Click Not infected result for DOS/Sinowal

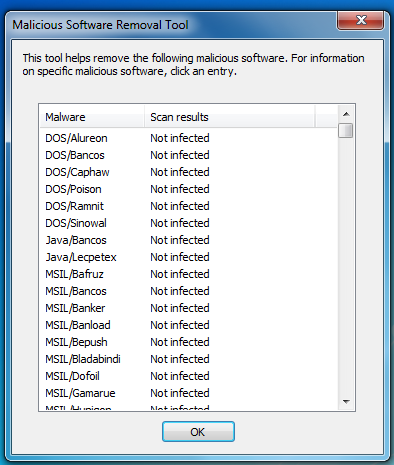click(x=180, y=223)
